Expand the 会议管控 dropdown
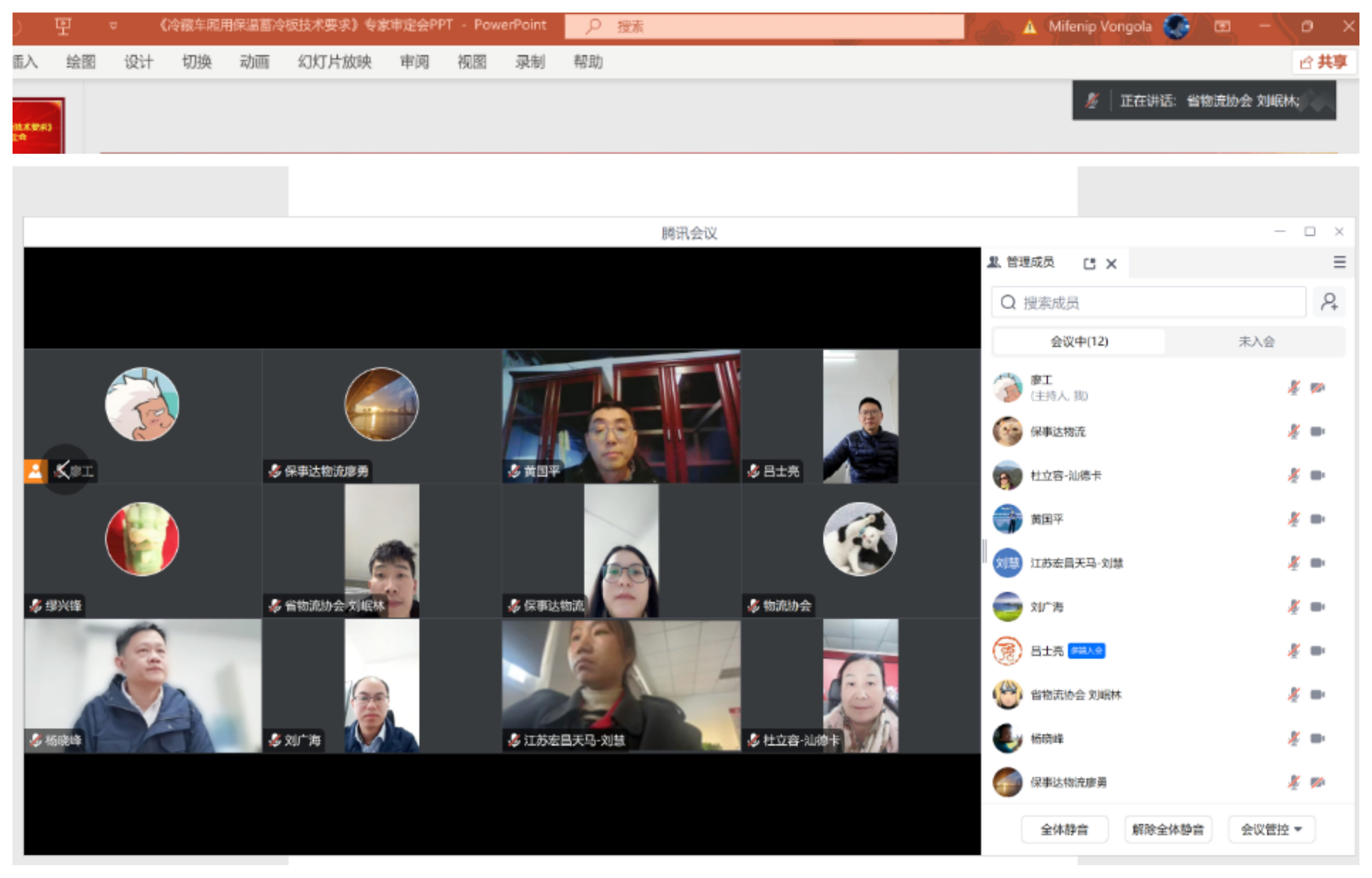The width and height of the screenshot is (1372, 878). (x=1272, y=830)
